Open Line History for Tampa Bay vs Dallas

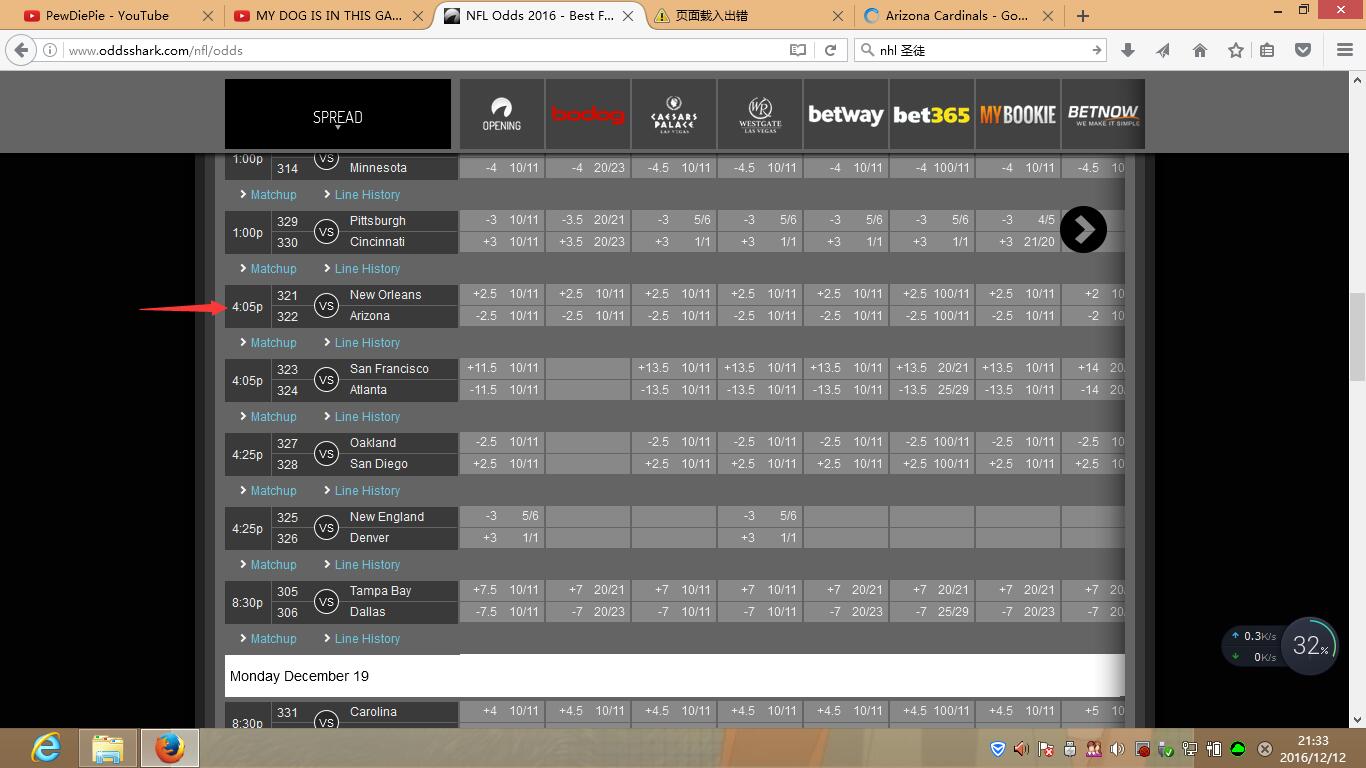(367, 639)
